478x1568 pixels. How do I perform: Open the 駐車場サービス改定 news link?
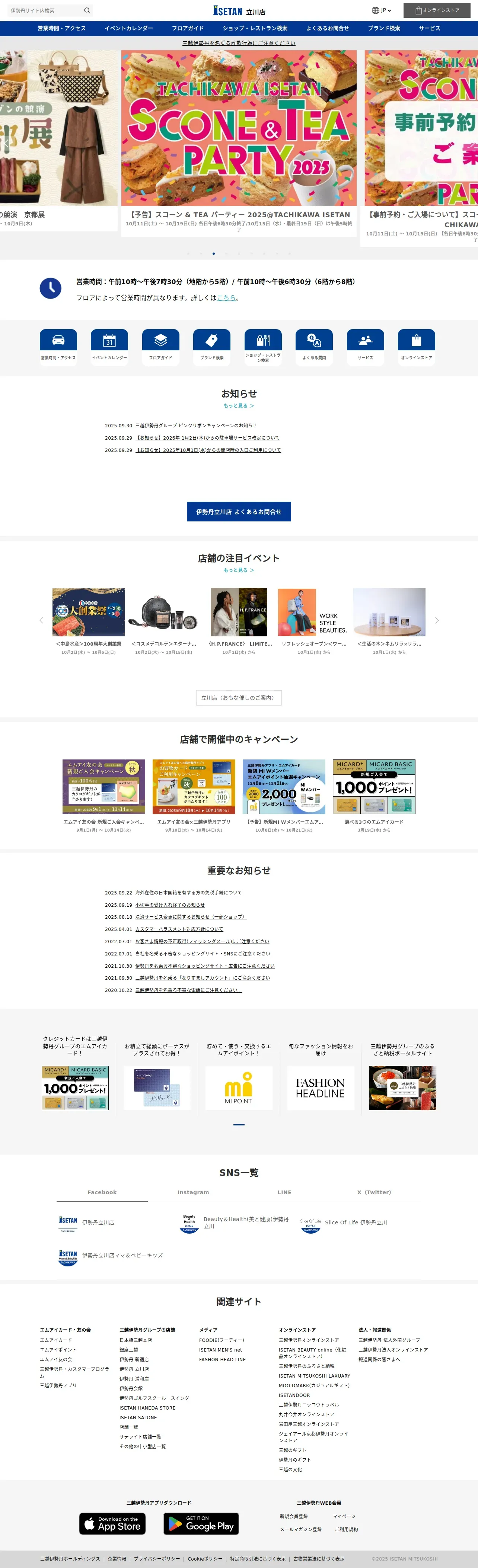click(207, 438)
